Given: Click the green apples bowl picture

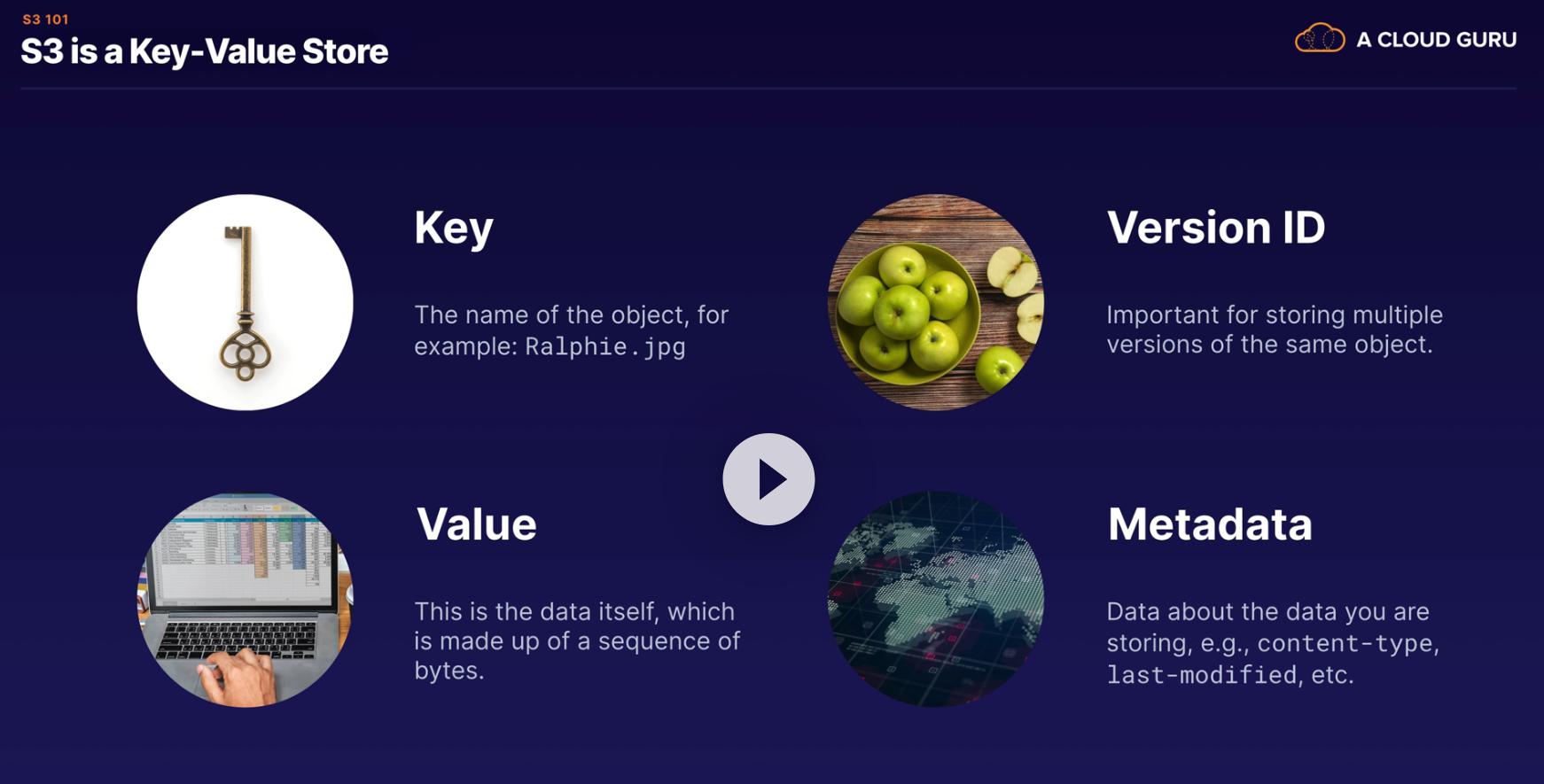Looking at the screenshot, I should [935, 302].
